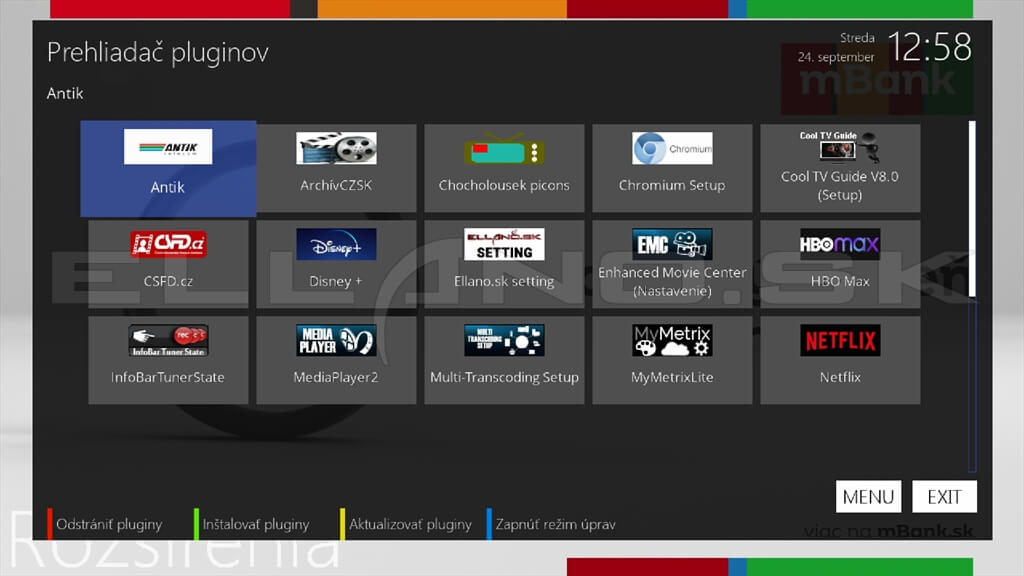This screenshot has height=576, width=1024.
Task: Open the Antik plugin icon
Action: [x=168, y=146]
